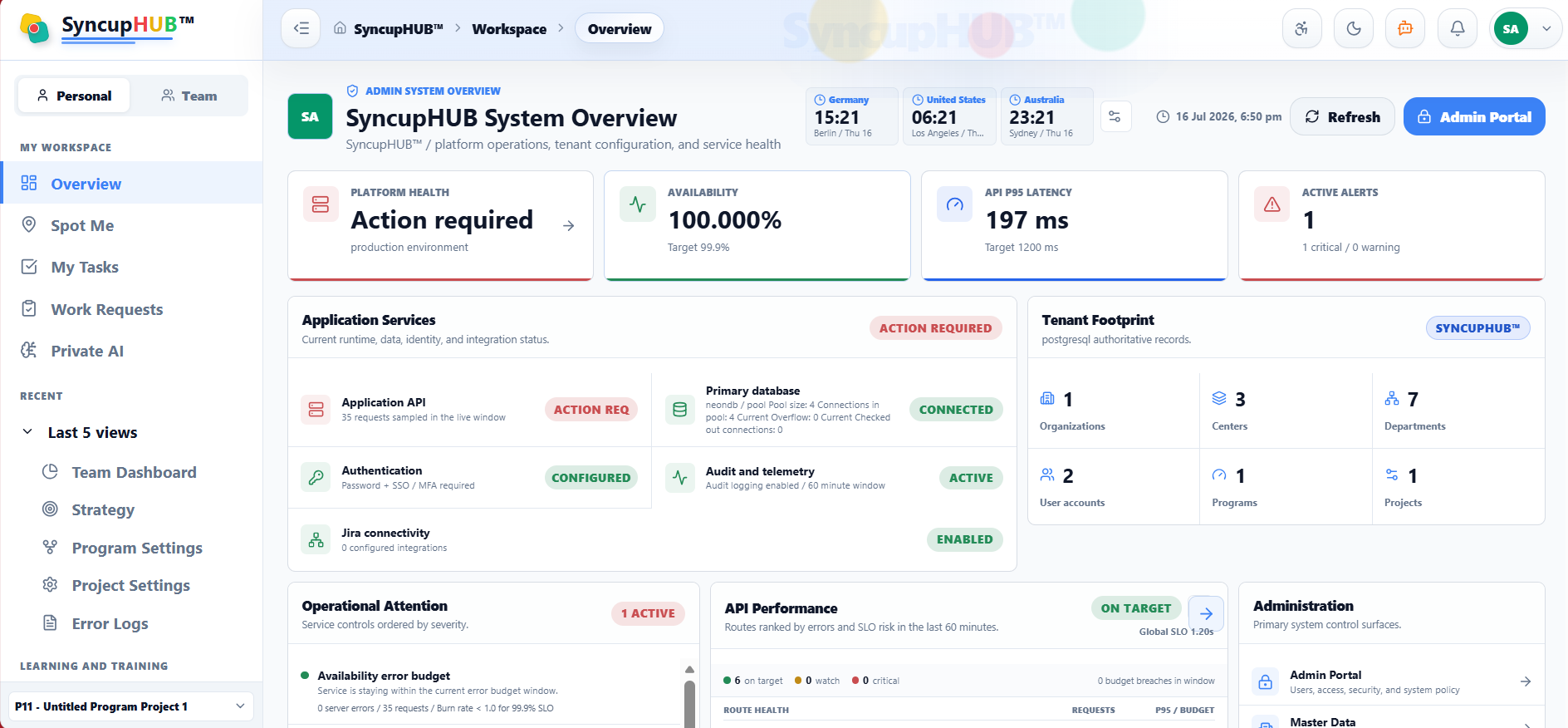1568x728 pixels.
Task: Open Private AI in the sidebar
Action: [131, 351]
